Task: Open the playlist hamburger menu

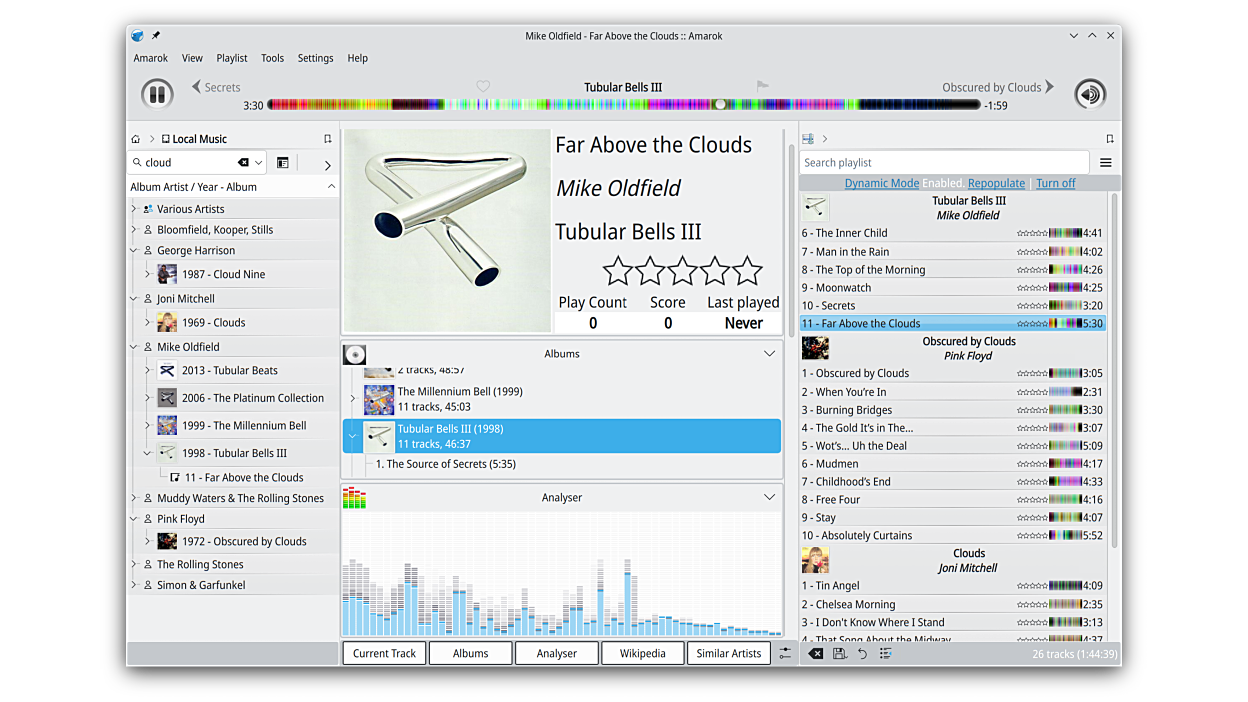Action: (x=1106, y=163)
